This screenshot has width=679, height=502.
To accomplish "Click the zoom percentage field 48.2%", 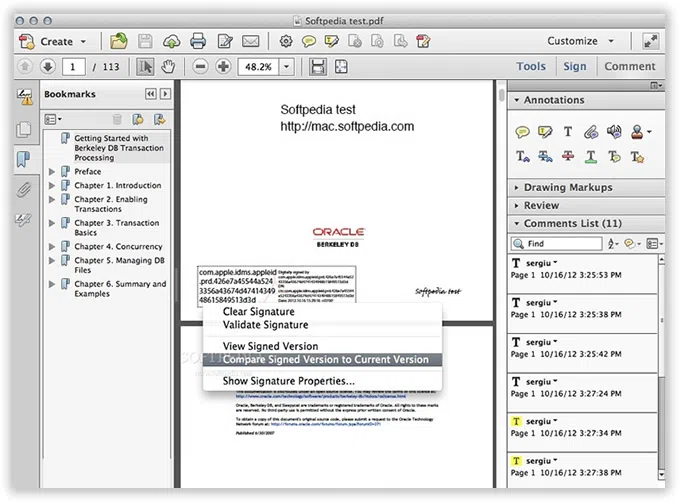I will pyautogui.click(x=258, y=67).
